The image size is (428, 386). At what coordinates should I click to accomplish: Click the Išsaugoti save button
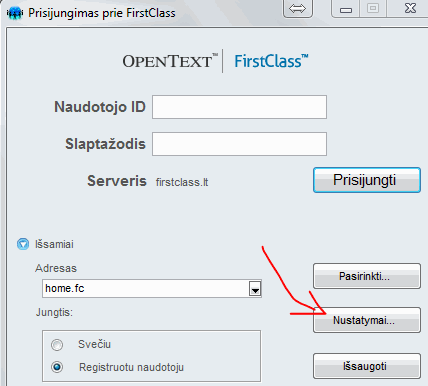367,366
